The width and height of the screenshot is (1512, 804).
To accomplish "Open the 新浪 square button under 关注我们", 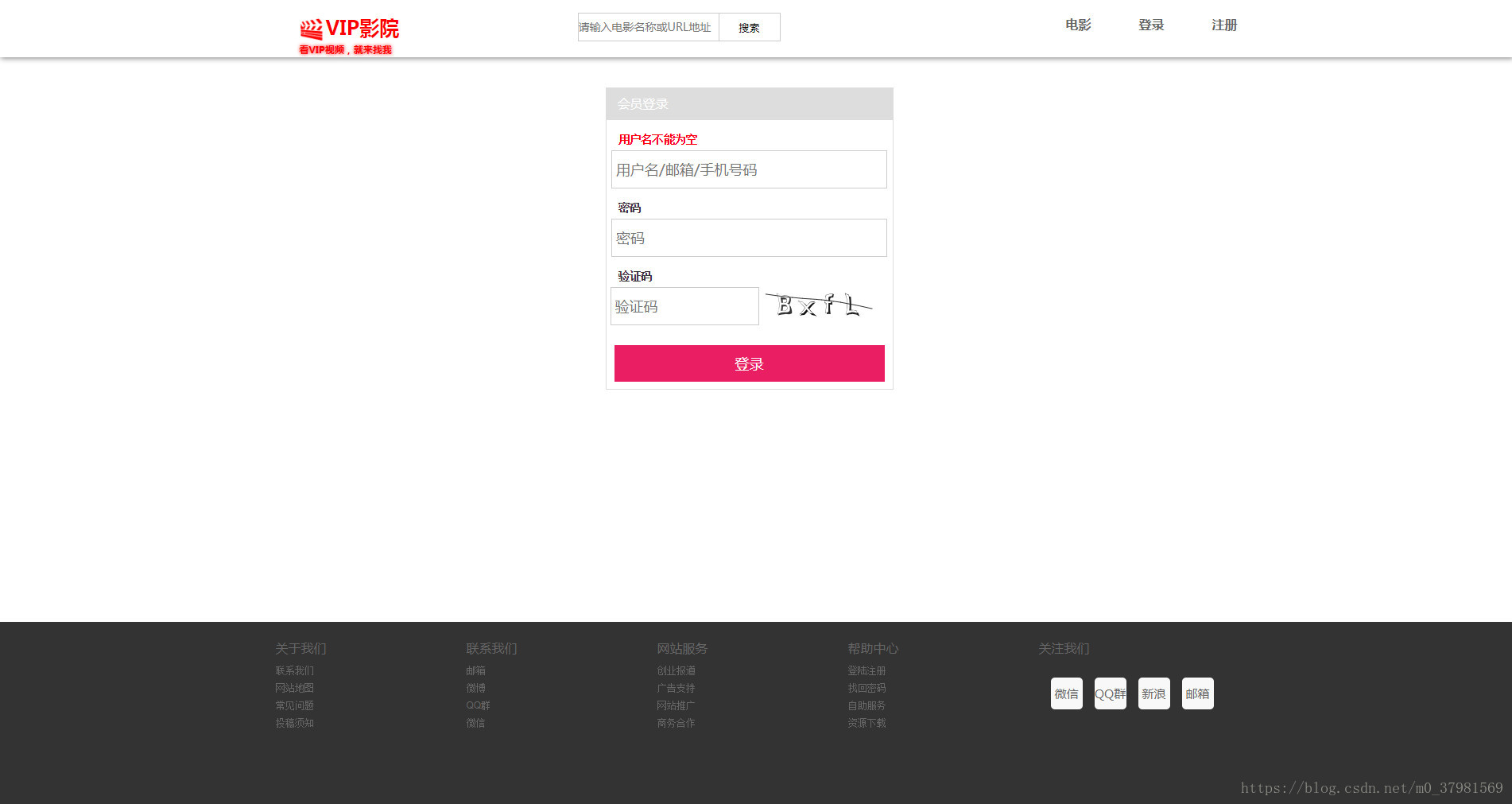I will click(1153, 693).
